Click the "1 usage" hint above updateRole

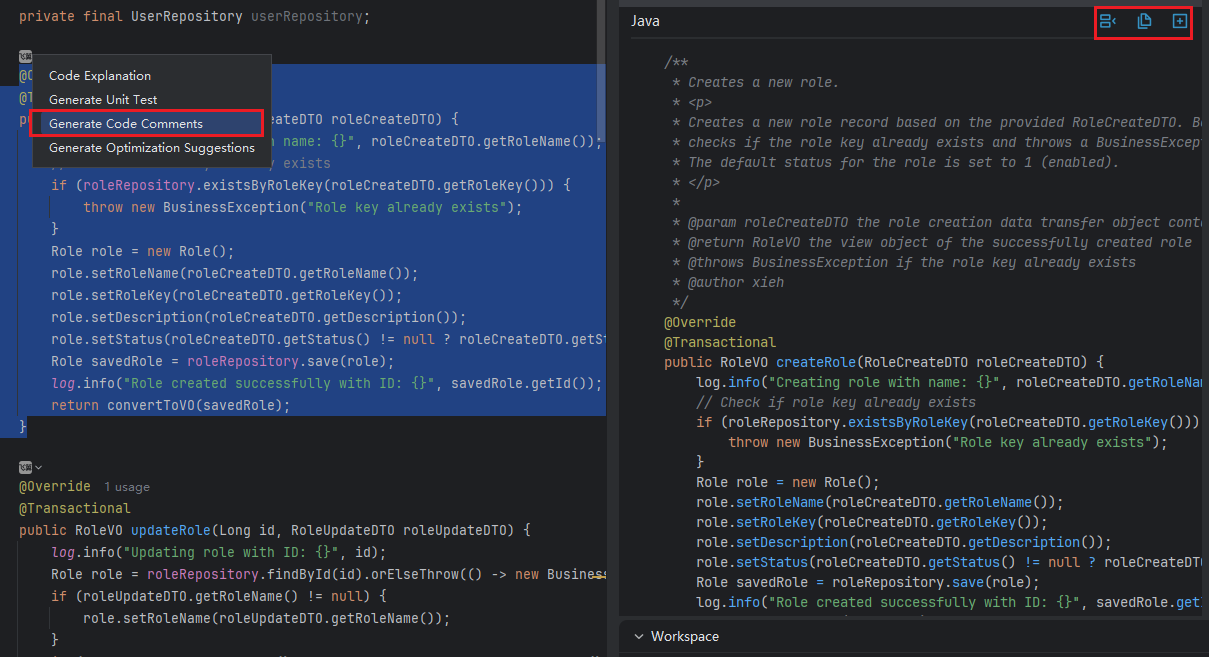coord(127,487)
